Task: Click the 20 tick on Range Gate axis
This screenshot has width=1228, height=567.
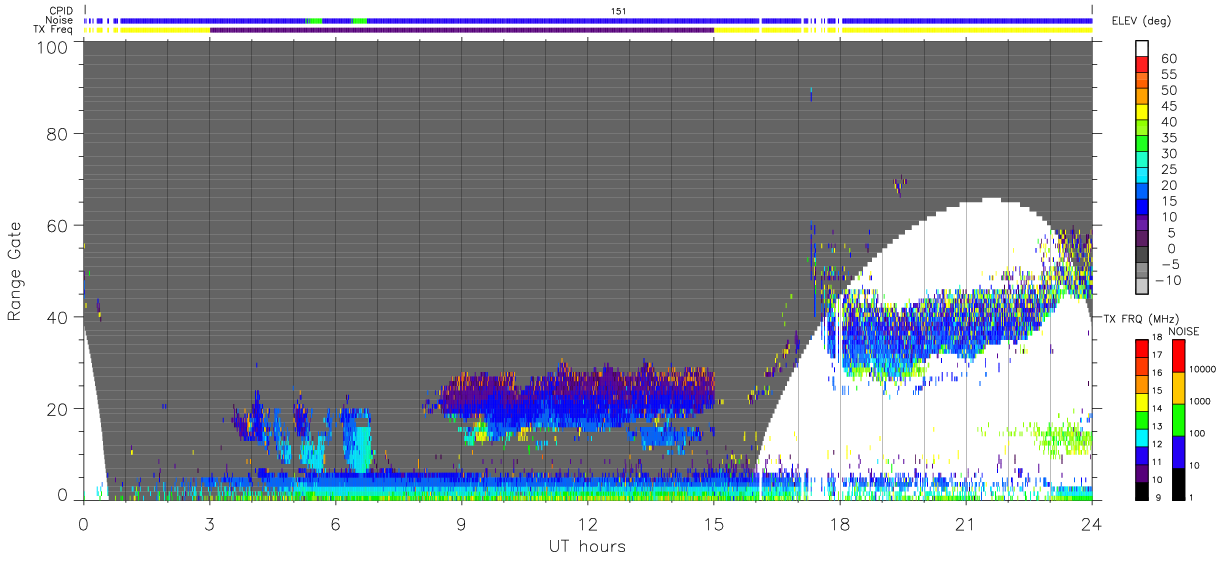Action: coord(57,409)
